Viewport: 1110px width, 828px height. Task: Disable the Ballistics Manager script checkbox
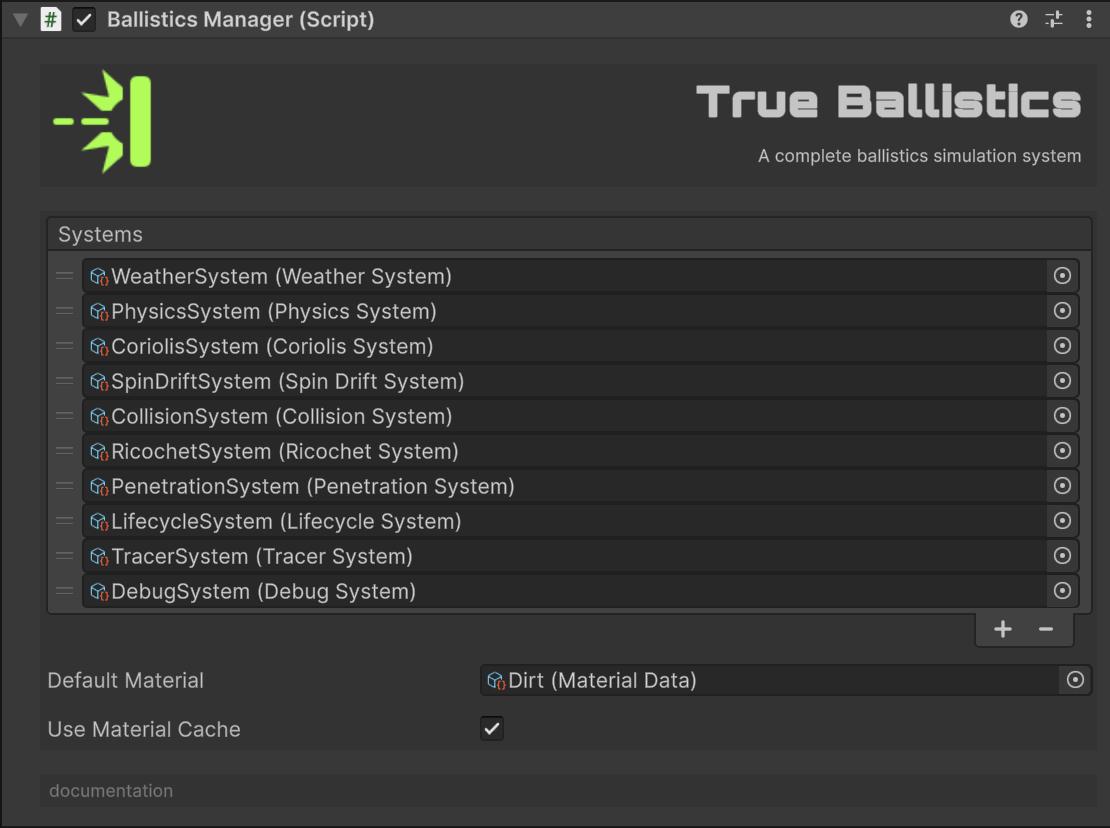(84, 19)
